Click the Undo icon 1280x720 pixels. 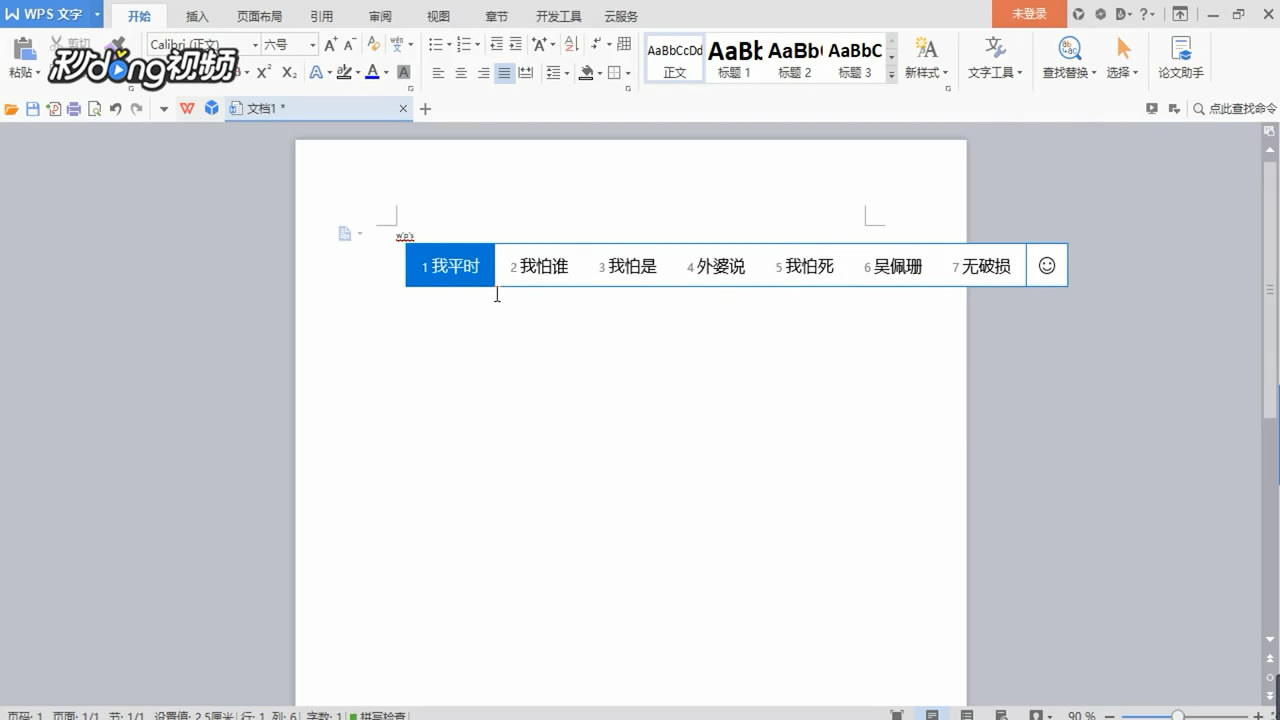click(x=115, y=108)
